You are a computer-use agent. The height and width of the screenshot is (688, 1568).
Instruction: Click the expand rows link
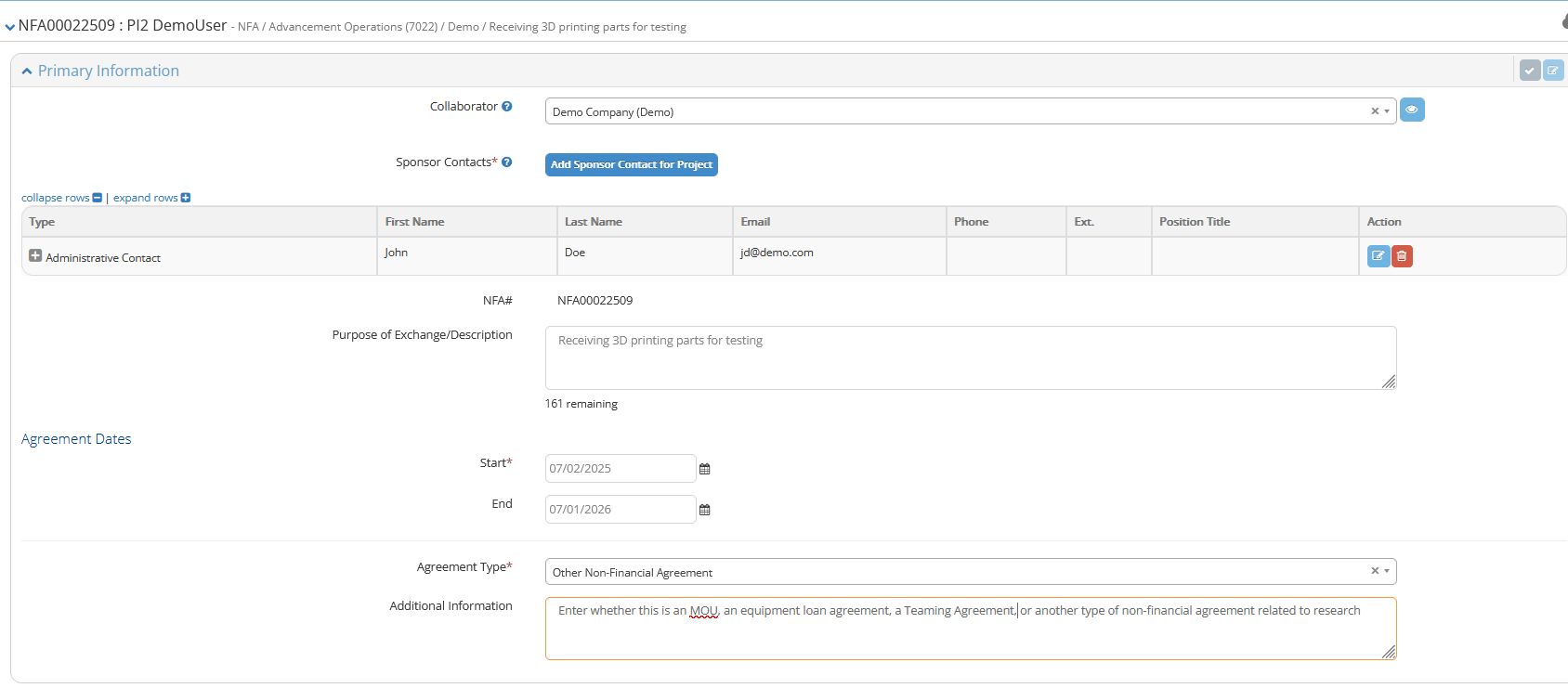[146, 198]
